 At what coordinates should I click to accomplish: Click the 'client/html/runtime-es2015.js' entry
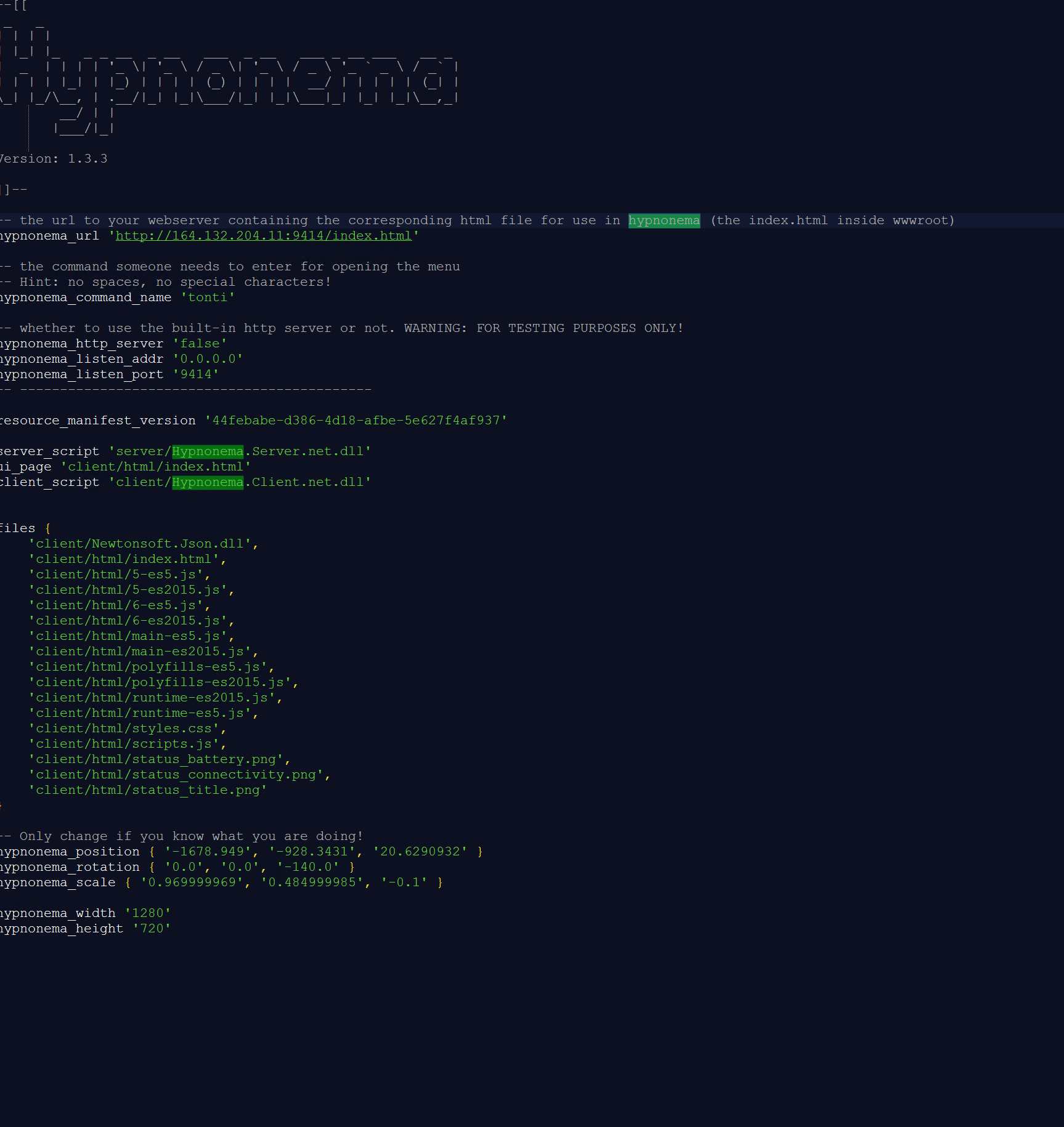152,698
